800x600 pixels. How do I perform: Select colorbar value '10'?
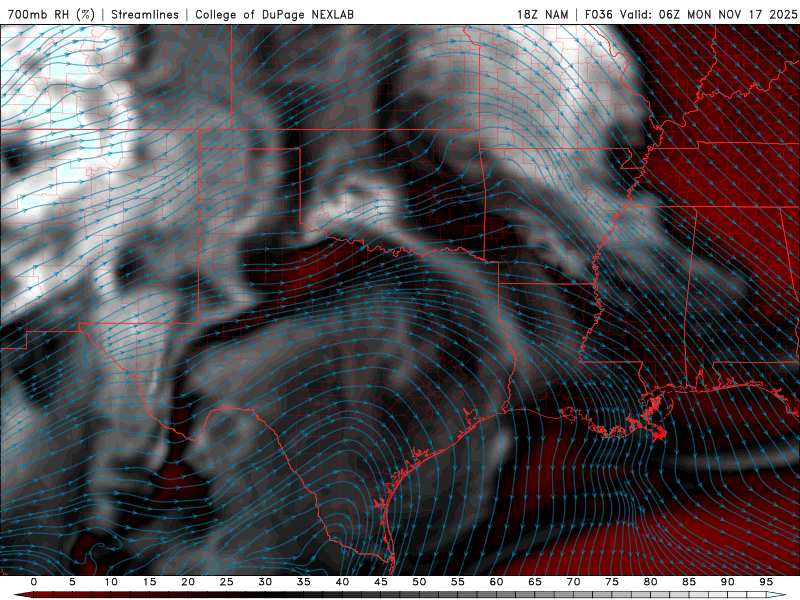point(111,582)
